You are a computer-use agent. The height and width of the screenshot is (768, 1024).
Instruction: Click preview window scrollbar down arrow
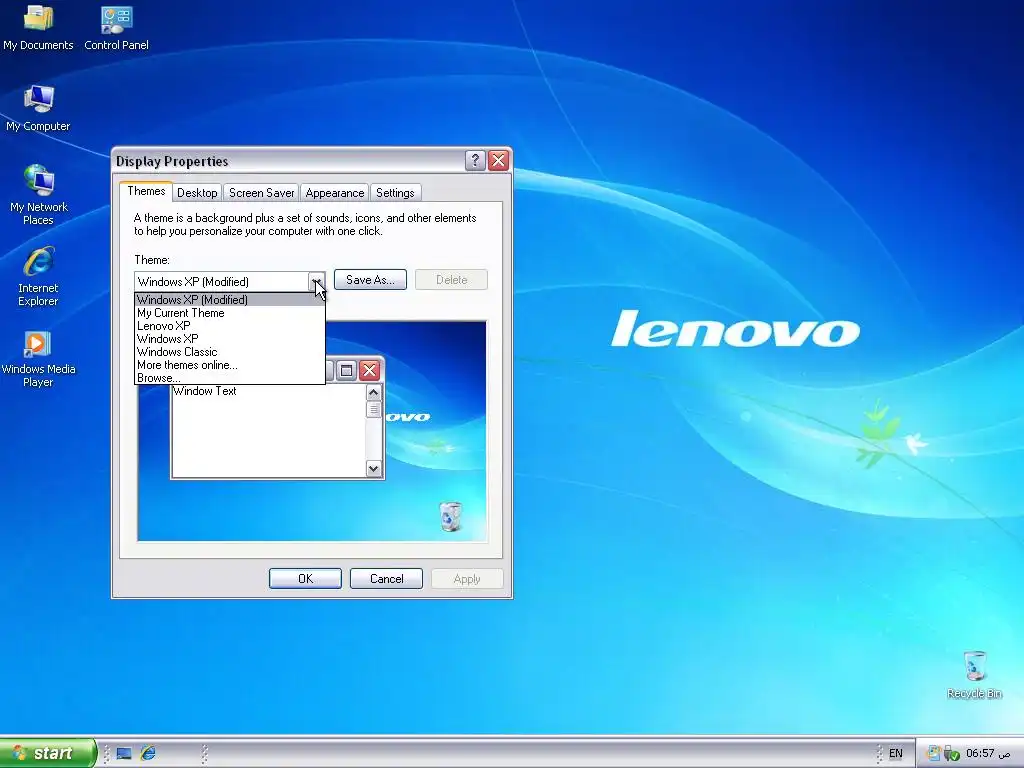tap(374, 468)
